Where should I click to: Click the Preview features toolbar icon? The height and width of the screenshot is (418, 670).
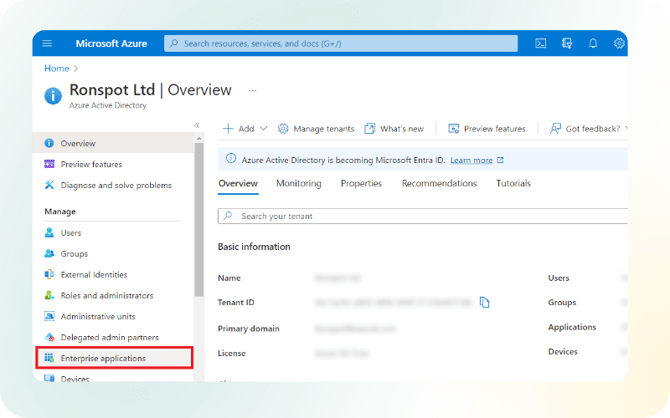click(x=453, y=129)
